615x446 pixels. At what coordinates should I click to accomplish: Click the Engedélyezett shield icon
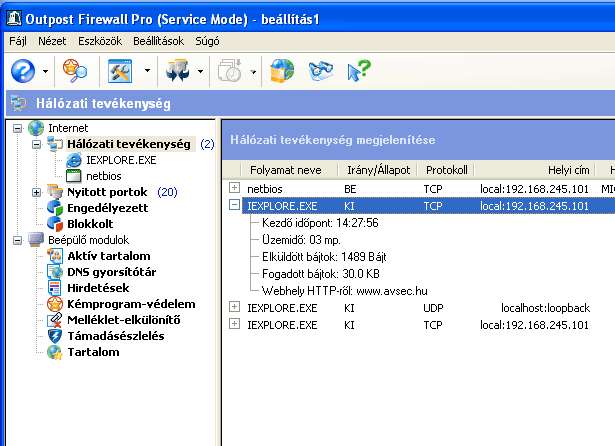click(x=55, y=208)
